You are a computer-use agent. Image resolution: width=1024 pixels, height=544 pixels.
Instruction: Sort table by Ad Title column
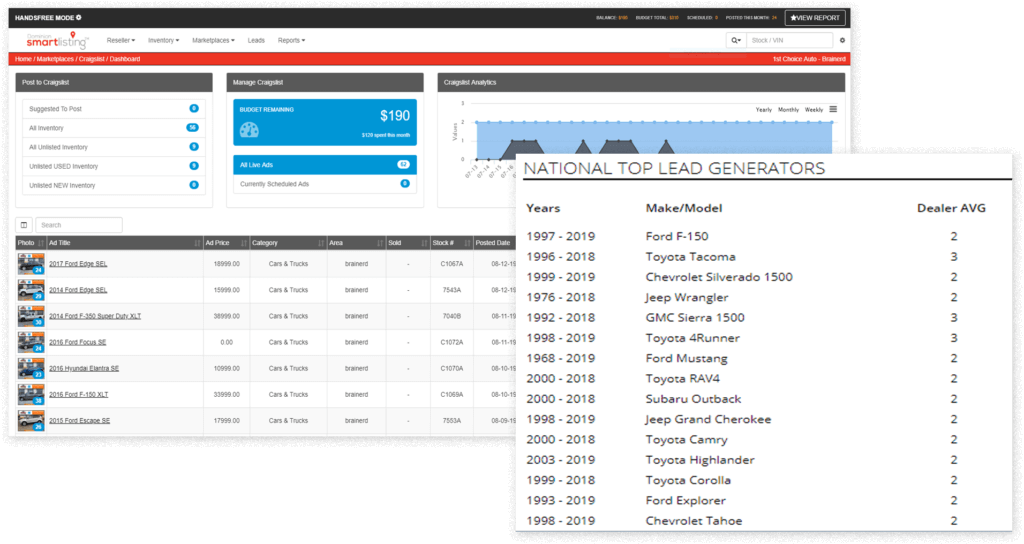tap(197, 243)
